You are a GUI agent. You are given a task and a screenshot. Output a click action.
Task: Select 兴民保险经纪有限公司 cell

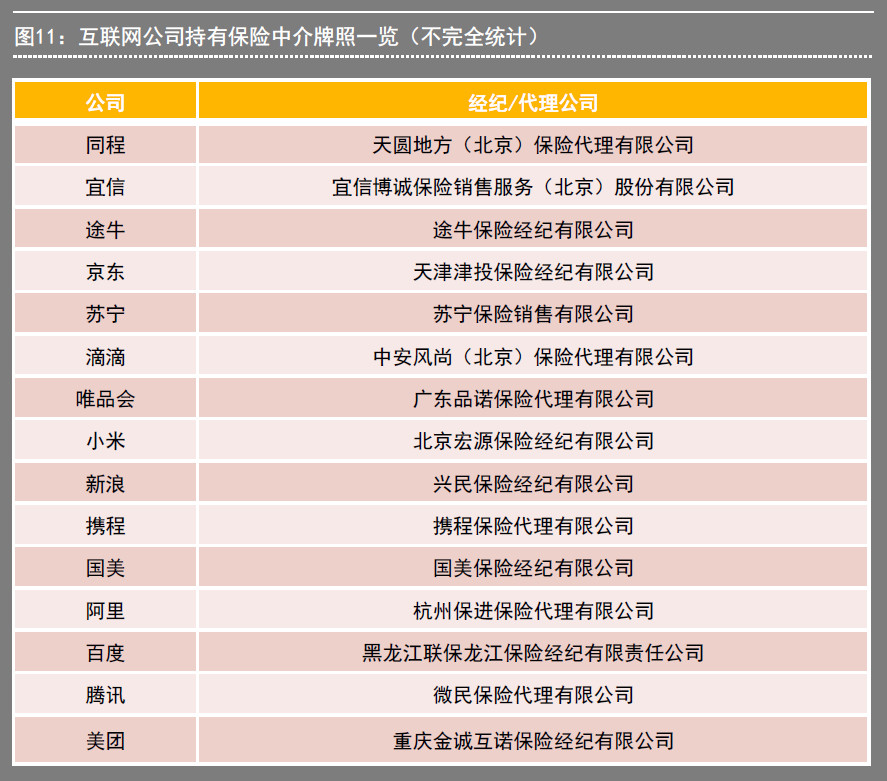pyautogui.click(x=533, y=484)
